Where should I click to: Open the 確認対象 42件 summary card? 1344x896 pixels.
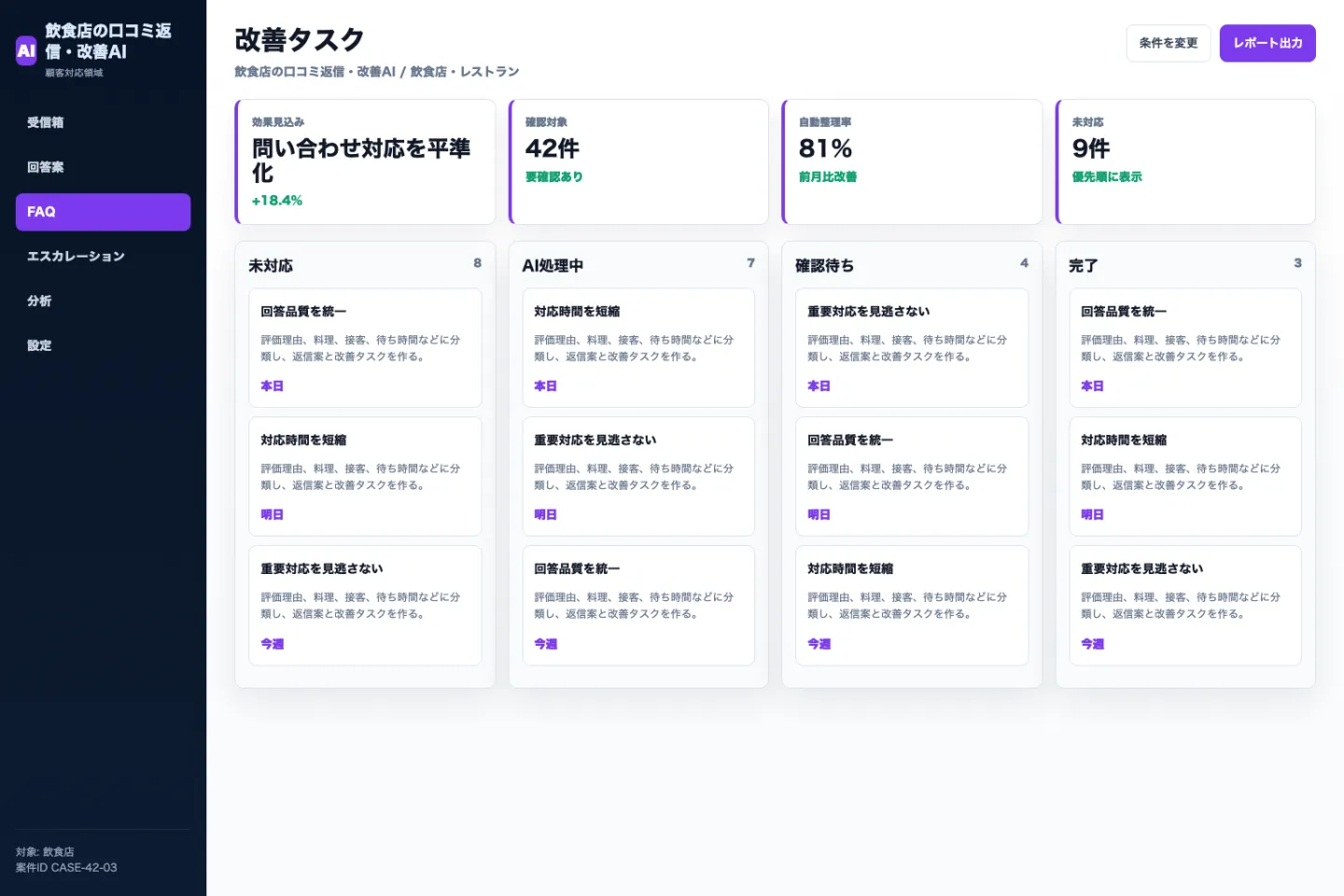click(638, 161)
